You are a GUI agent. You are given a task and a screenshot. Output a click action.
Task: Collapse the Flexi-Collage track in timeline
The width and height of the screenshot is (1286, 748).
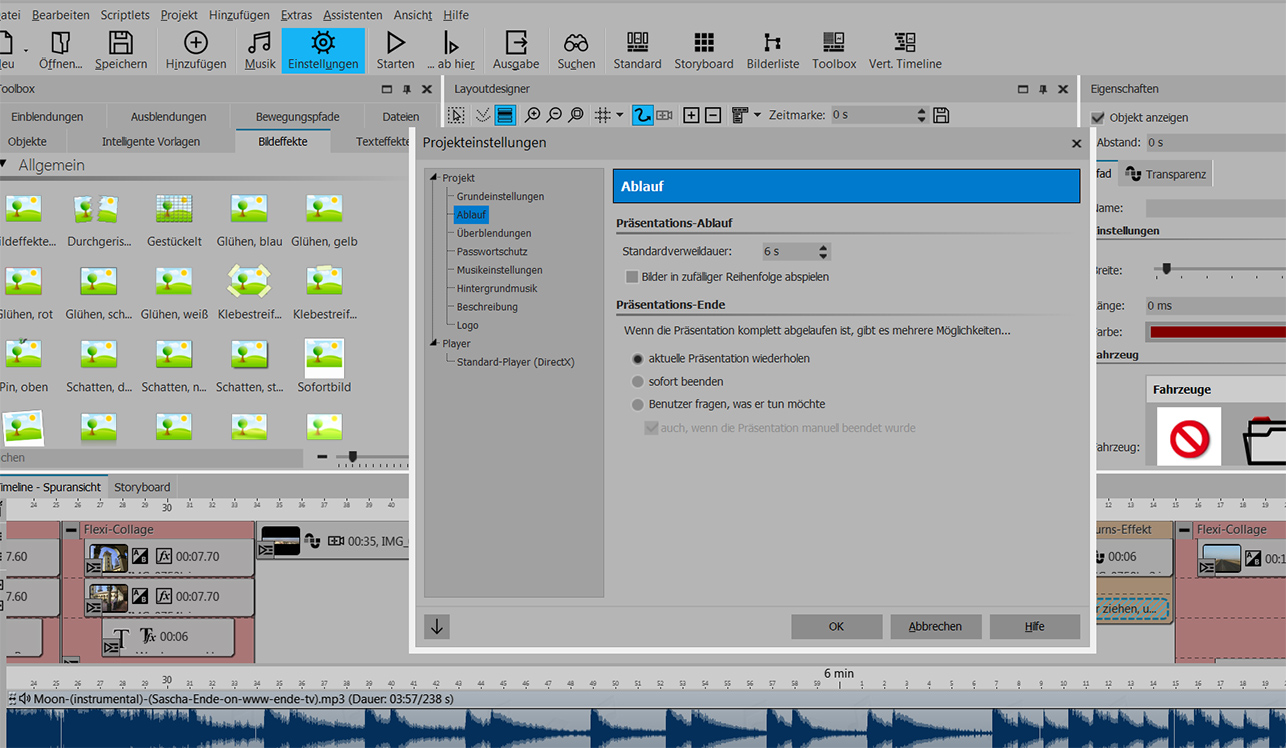pos(71,530)
